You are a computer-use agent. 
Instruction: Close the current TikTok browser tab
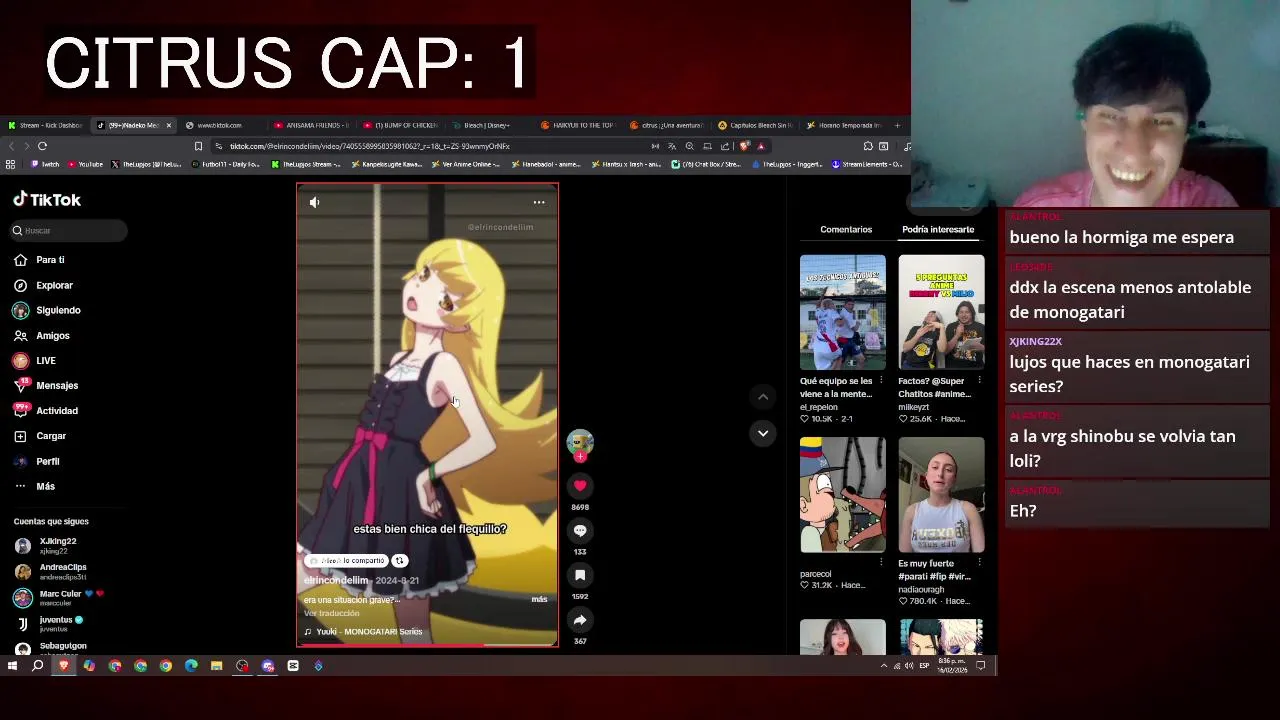[169, 125]
